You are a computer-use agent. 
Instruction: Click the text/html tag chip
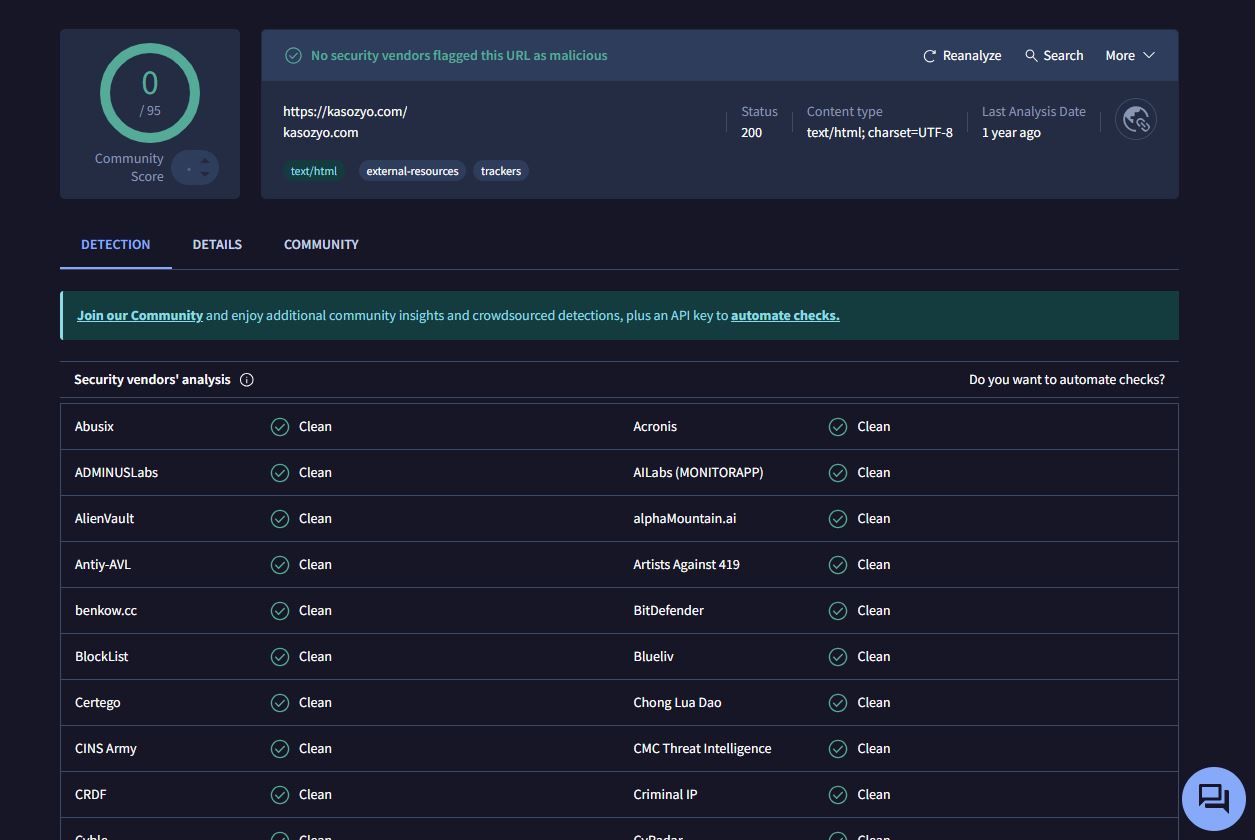pyautogui.click(x=314, y=171)
